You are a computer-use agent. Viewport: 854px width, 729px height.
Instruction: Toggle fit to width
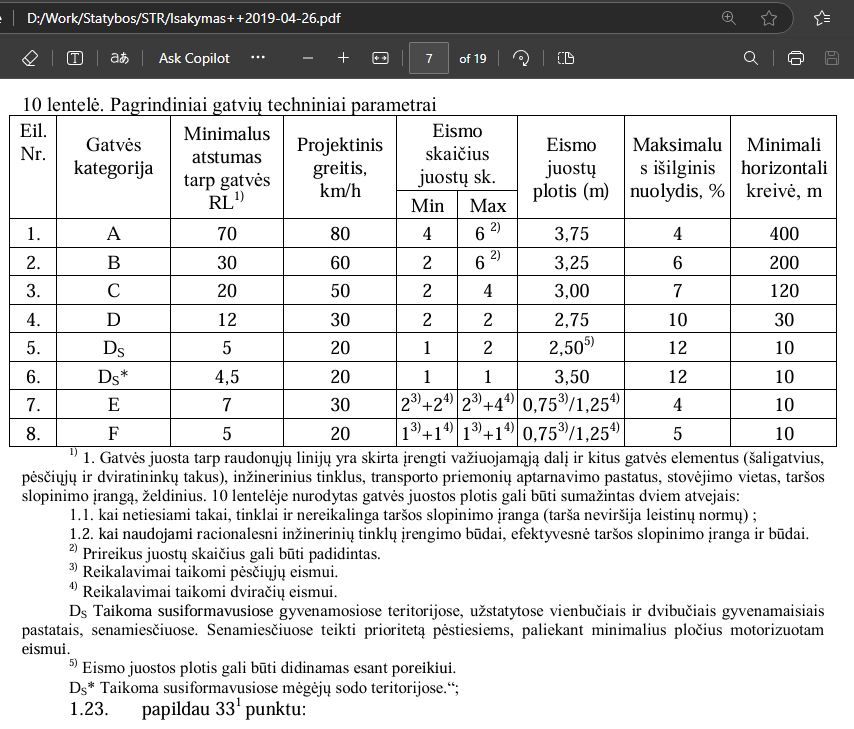pos(380,58)
